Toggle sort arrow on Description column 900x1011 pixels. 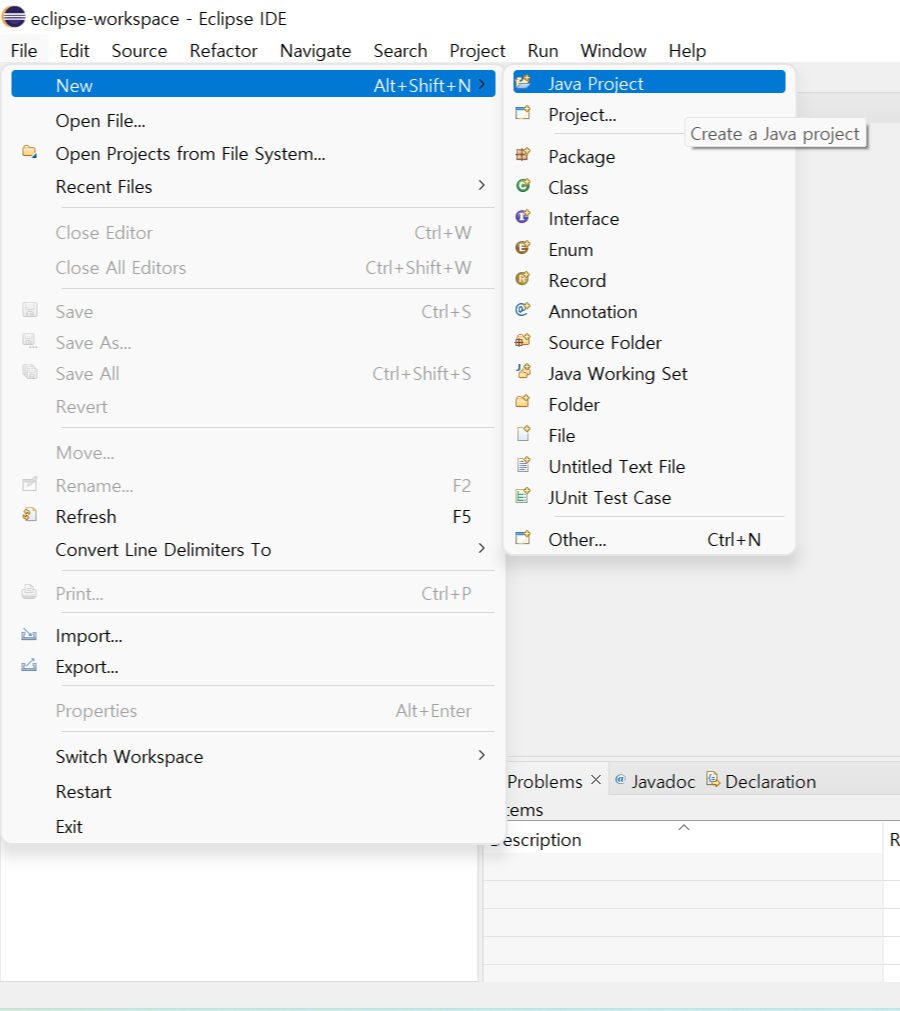click(x=684, y=827)
